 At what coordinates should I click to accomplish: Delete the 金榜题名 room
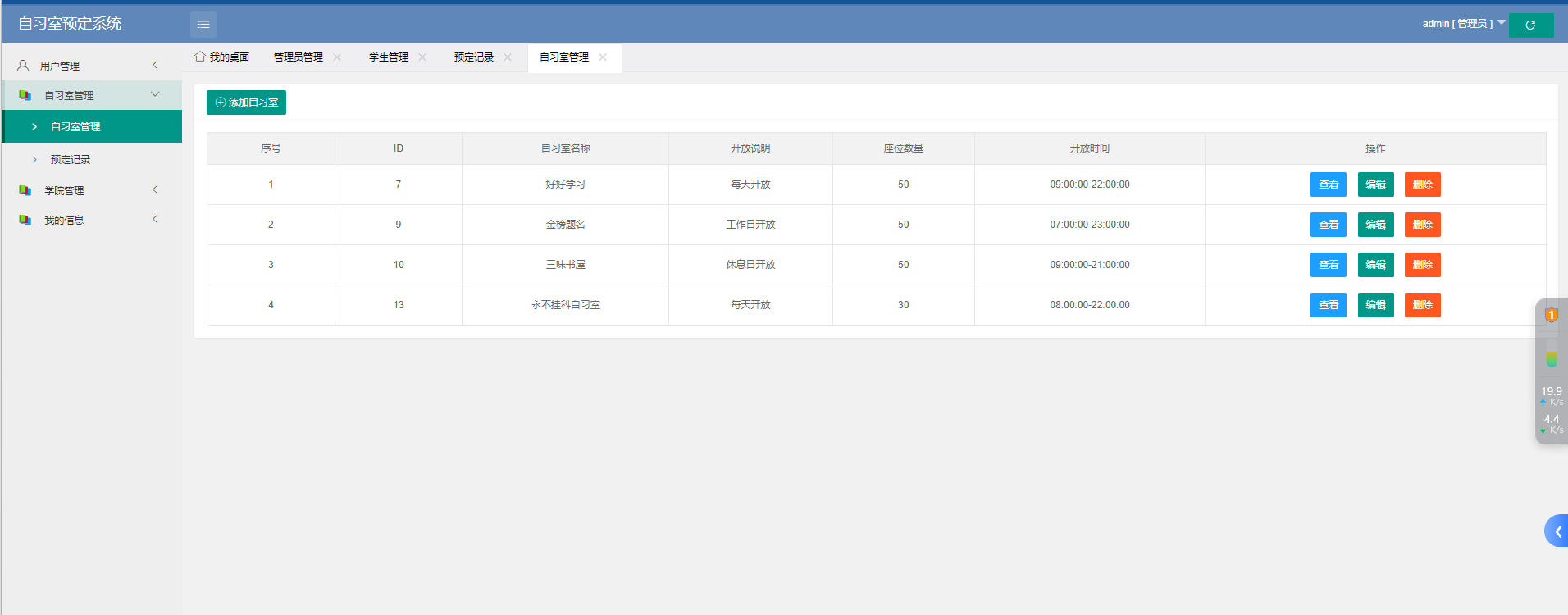click(1423, 225)
